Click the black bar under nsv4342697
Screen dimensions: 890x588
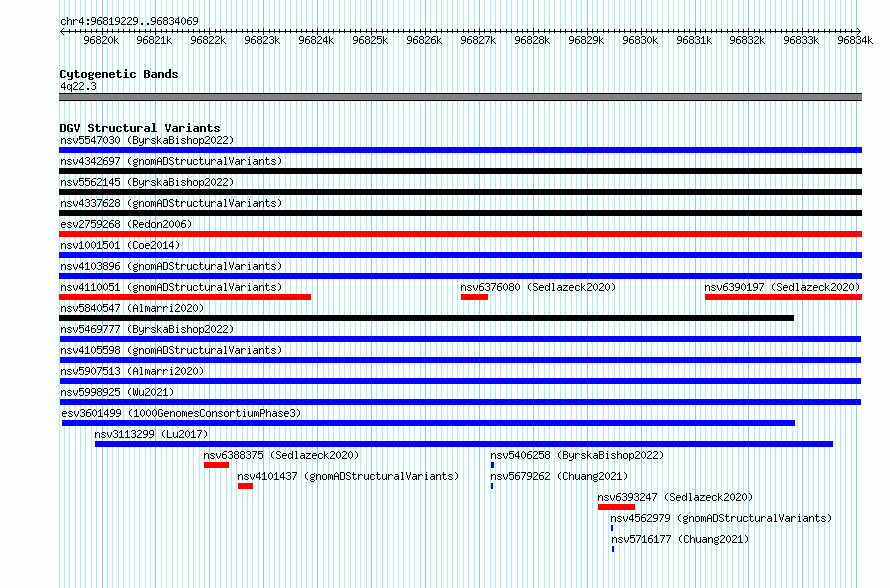tap(460, 171)
